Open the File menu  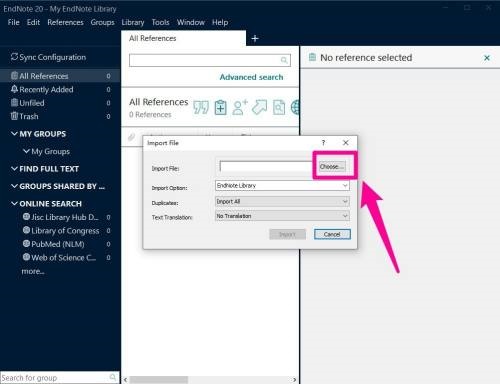pos(13,22)
